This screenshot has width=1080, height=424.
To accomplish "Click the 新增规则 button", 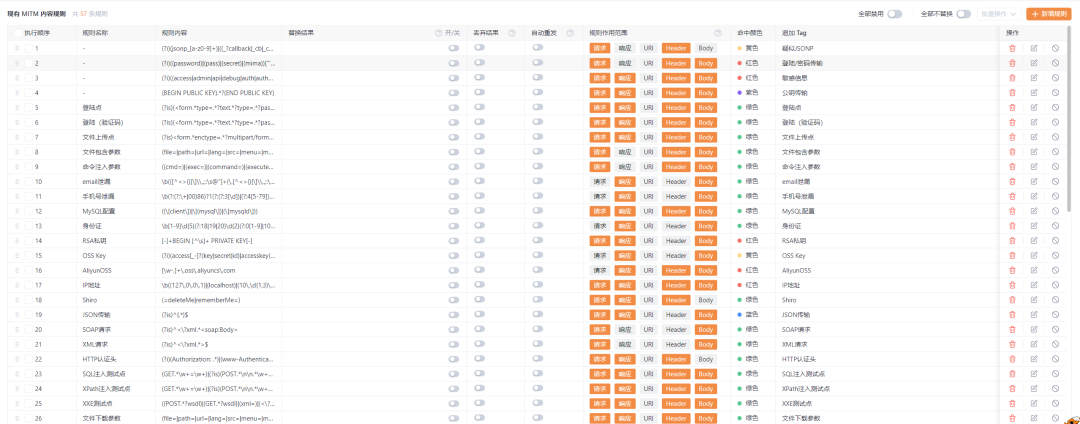I will [x=1049, y=14].
